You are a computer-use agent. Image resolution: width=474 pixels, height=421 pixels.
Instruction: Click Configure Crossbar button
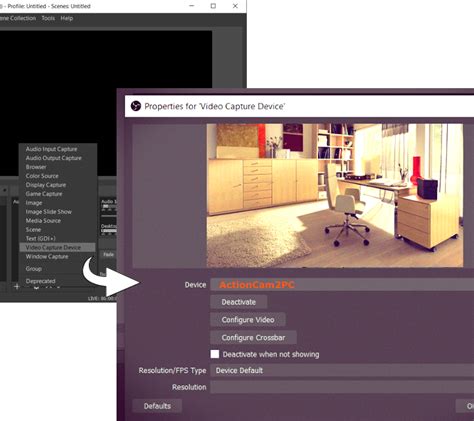click(253, 337)
